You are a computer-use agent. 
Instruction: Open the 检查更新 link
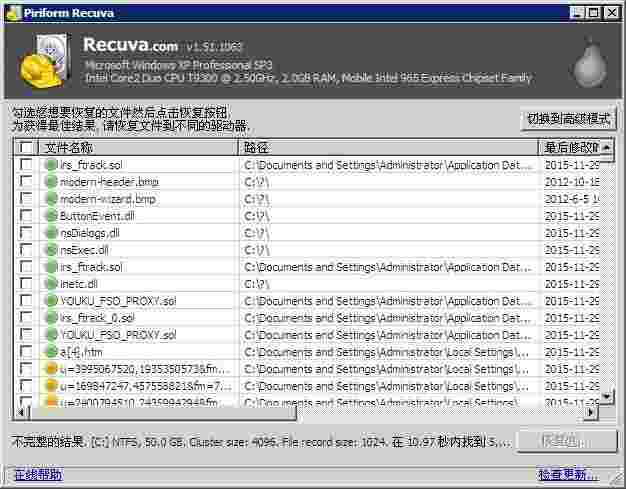(568, 474)
